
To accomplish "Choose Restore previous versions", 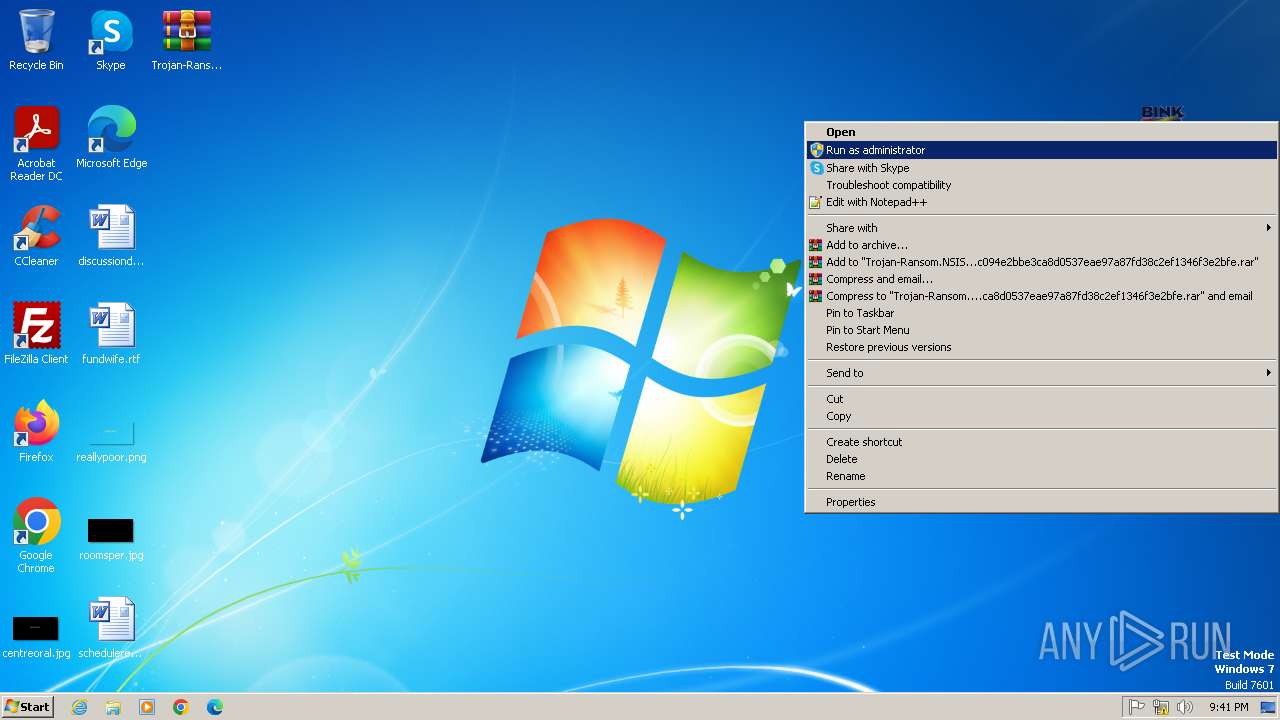I will point(1041,347).
